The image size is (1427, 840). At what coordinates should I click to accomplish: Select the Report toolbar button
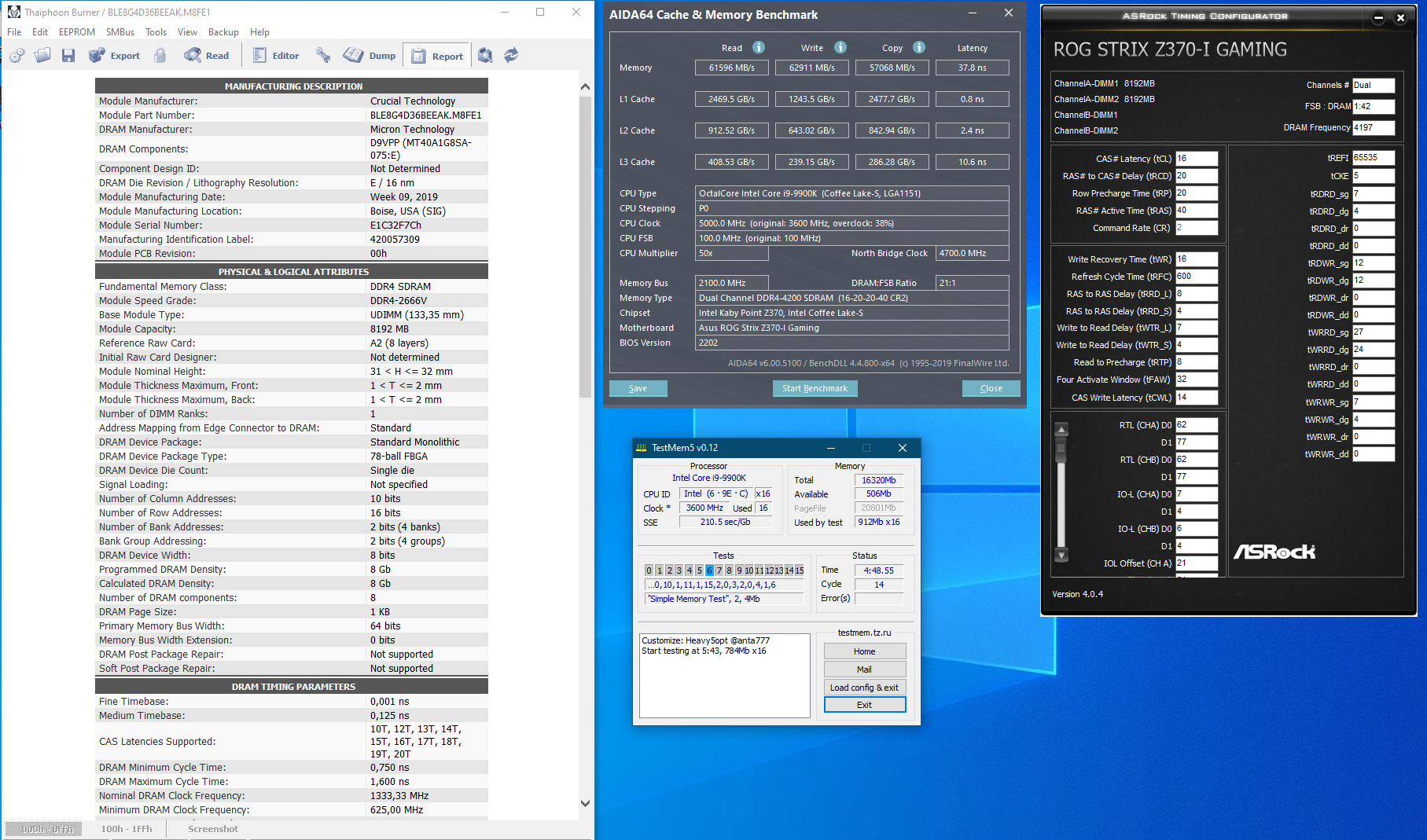437,56
